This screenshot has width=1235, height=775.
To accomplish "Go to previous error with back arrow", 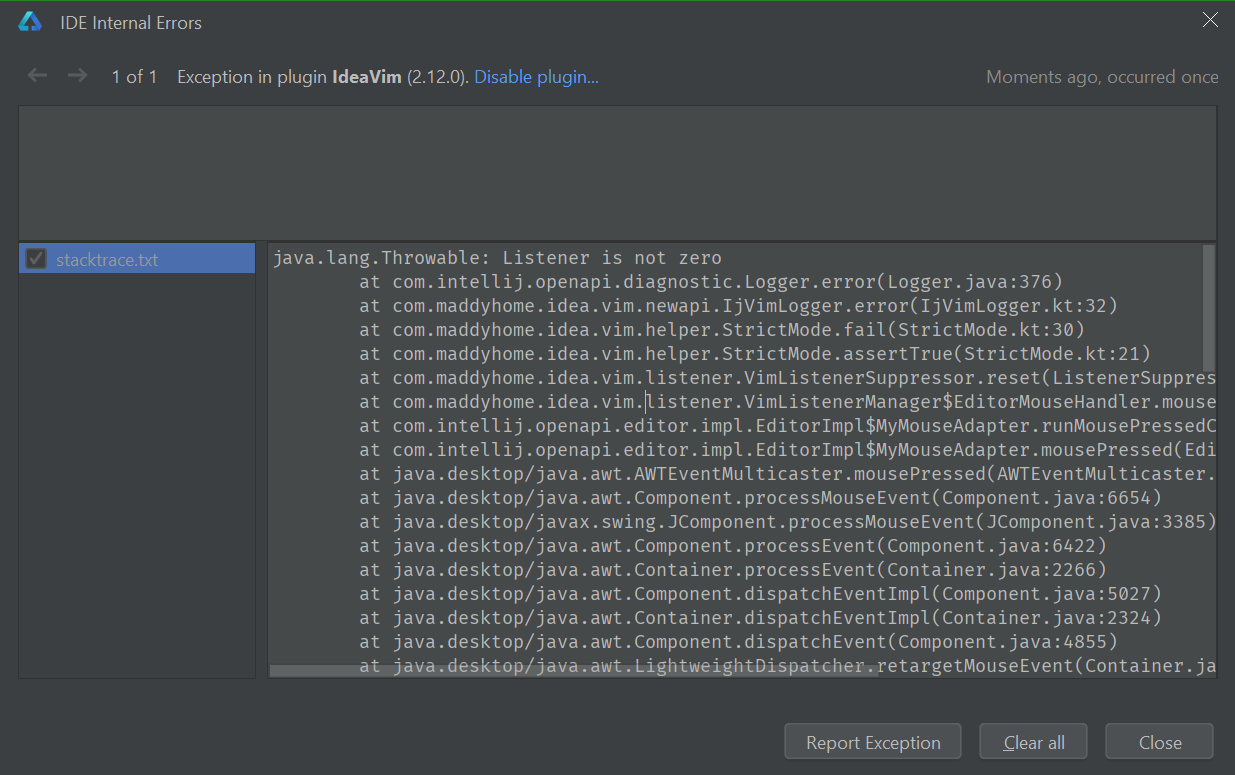I will tap(38, 76).
